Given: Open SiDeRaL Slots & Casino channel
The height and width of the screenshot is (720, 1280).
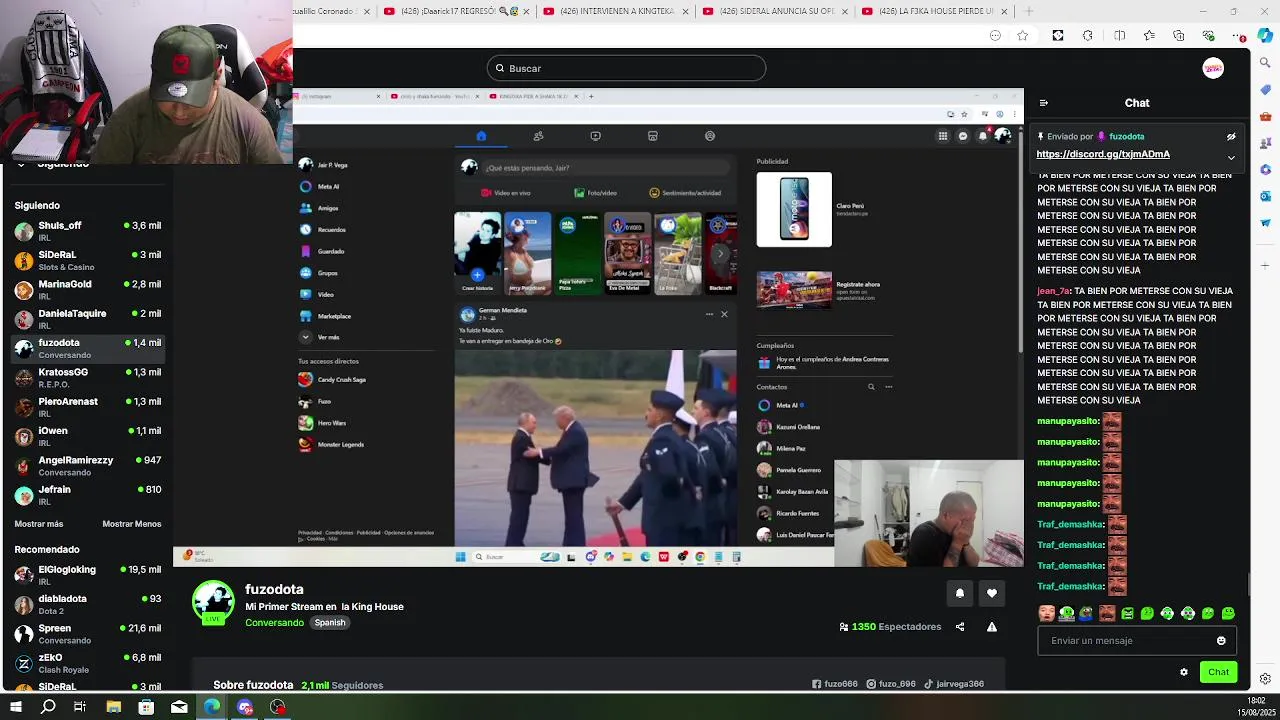Looking at the screenshot, I should tap(87, 260).
